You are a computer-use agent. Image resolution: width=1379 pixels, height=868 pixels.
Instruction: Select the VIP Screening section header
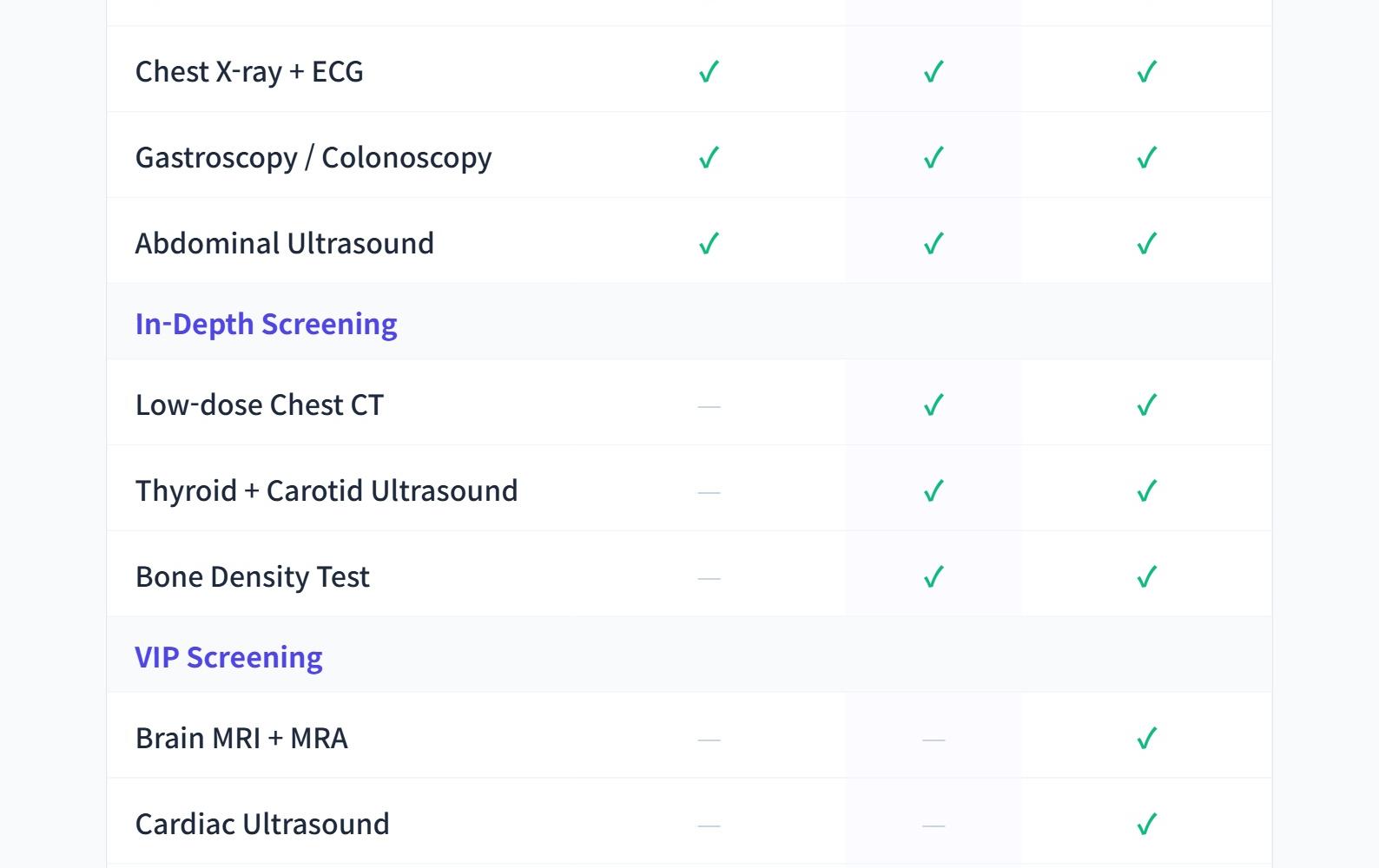click(228, 657)
